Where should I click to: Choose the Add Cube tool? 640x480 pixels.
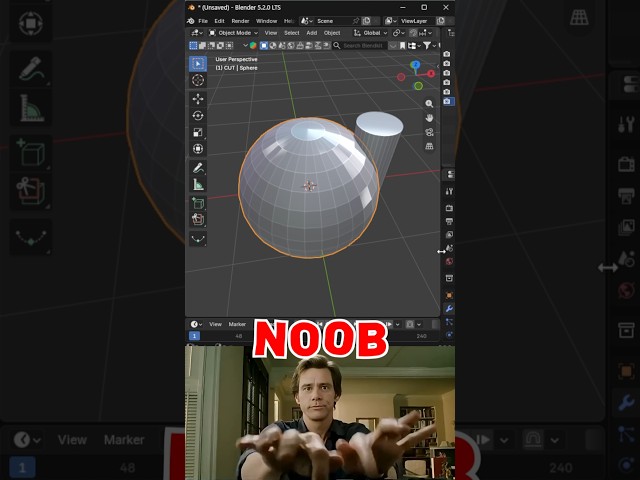(x=198, y=203)
